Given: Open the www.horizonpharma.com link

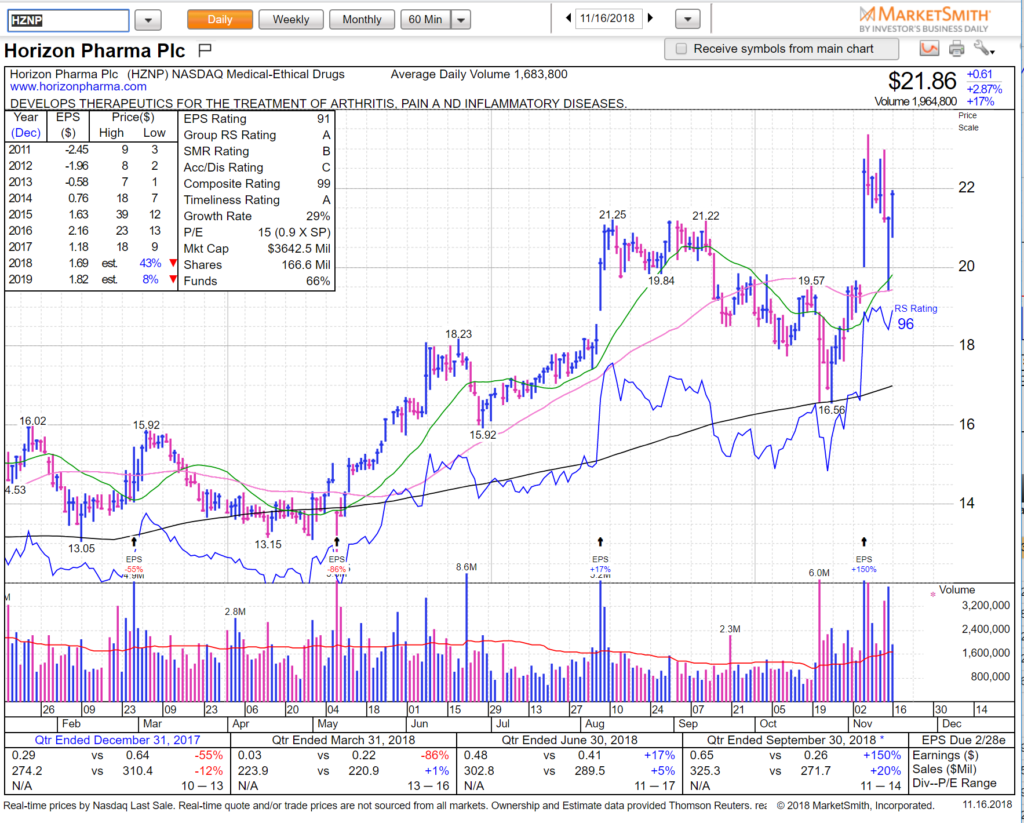Looking at the screenshot, I should tap(78, 86).
